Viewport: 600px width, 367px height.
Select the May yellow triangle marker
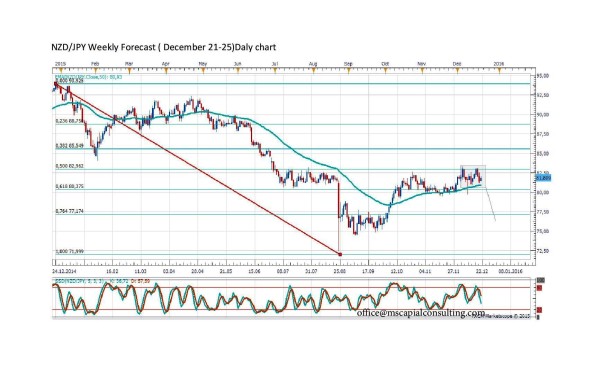[203, 70]
